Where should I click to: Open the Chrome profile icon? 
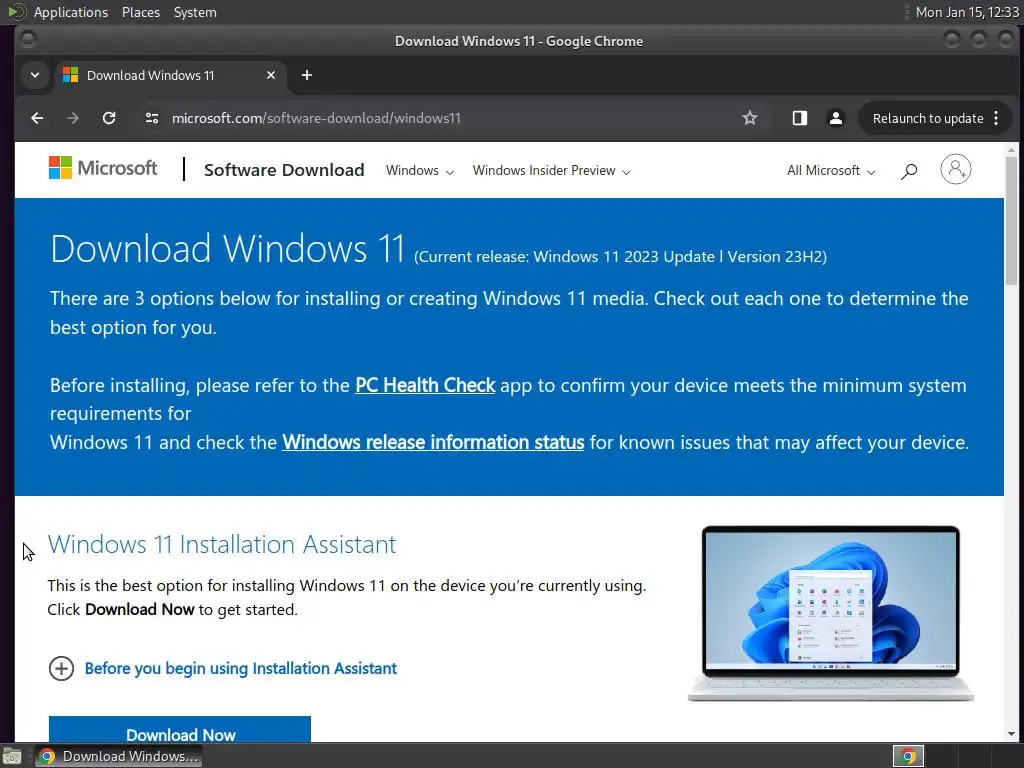835,118
